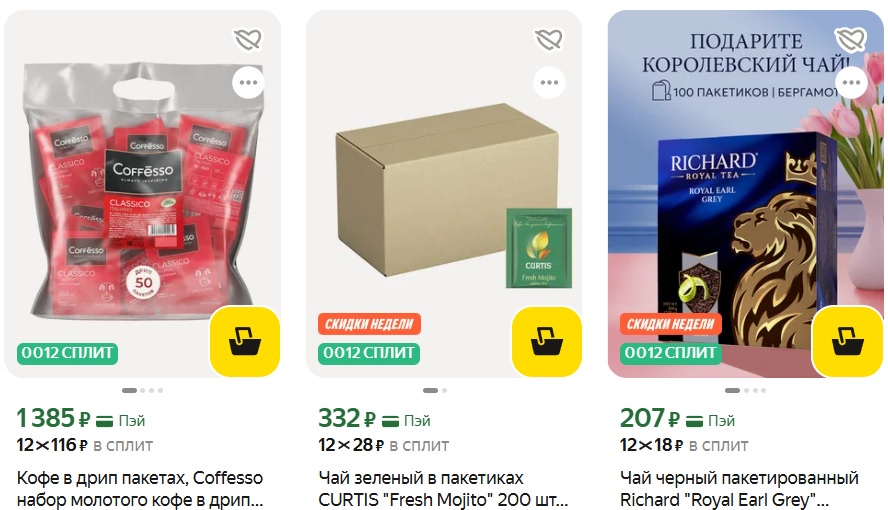
Task: Add CURTIS Fresh Mojito tea to cart
Action: pyautogui.click(x=547, y=342)
